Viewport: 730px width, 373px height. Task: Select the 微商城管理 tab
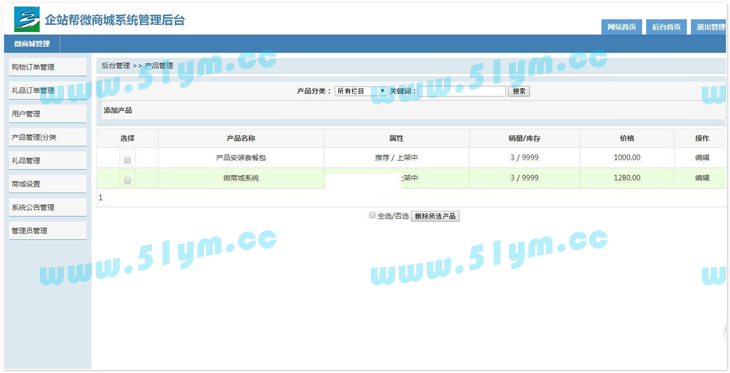(32, 44)
